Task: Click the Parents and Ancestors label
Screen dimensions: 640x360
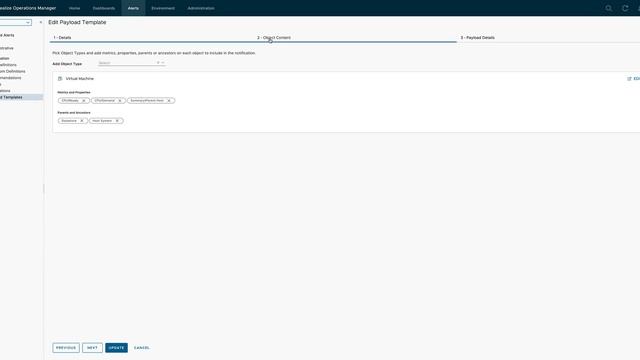Action: pyautogui.click(x=74, y=113)
